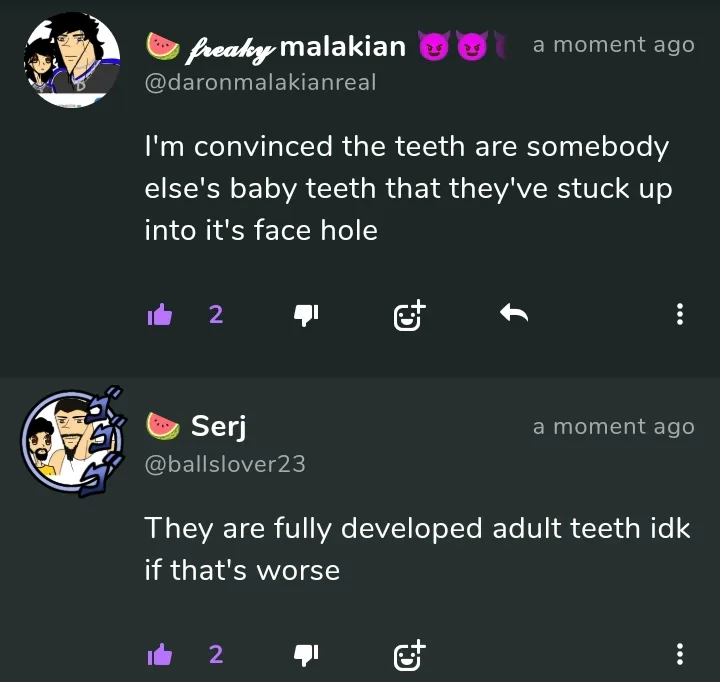View Serj's profile picture
The image size is (720, 682).
pyautogui.click(x=71, y=442)
